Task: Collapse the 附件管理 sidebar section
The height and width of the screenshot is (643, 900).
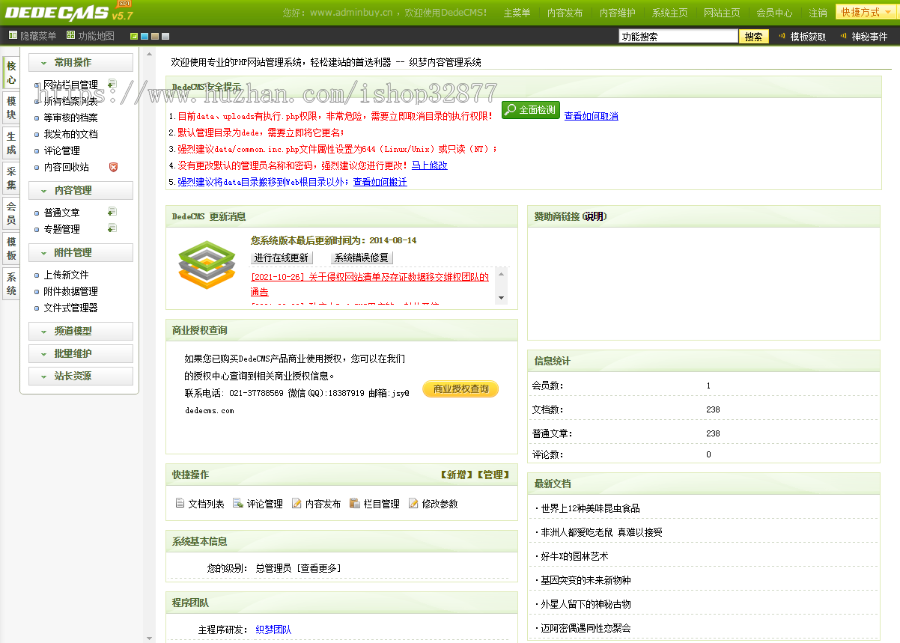Action: (80, 253)
